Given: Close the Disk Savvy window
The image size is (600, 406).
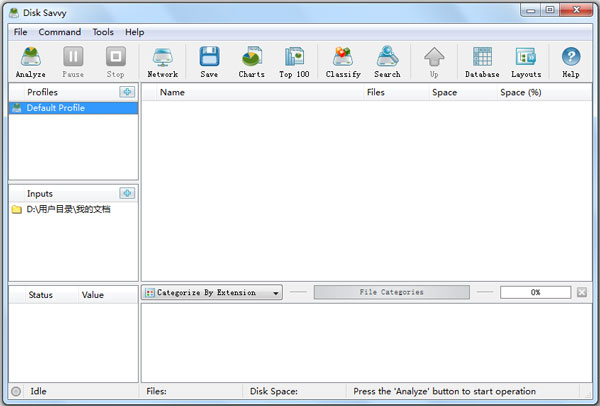Looking at the screenshot, I should pyautogui.click(x=576, y=10).
